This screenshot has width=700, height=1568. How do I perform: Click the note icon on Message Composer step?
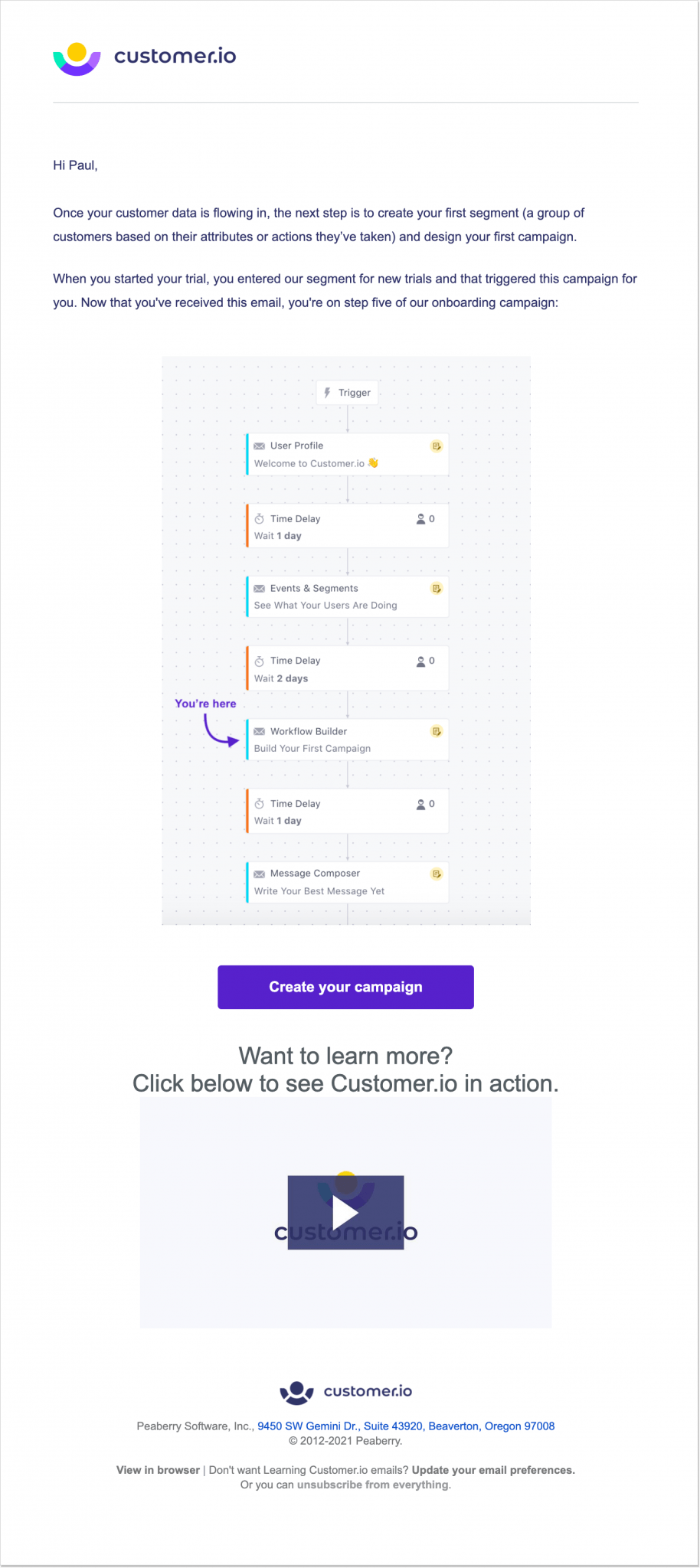click(x=437, y=874)
